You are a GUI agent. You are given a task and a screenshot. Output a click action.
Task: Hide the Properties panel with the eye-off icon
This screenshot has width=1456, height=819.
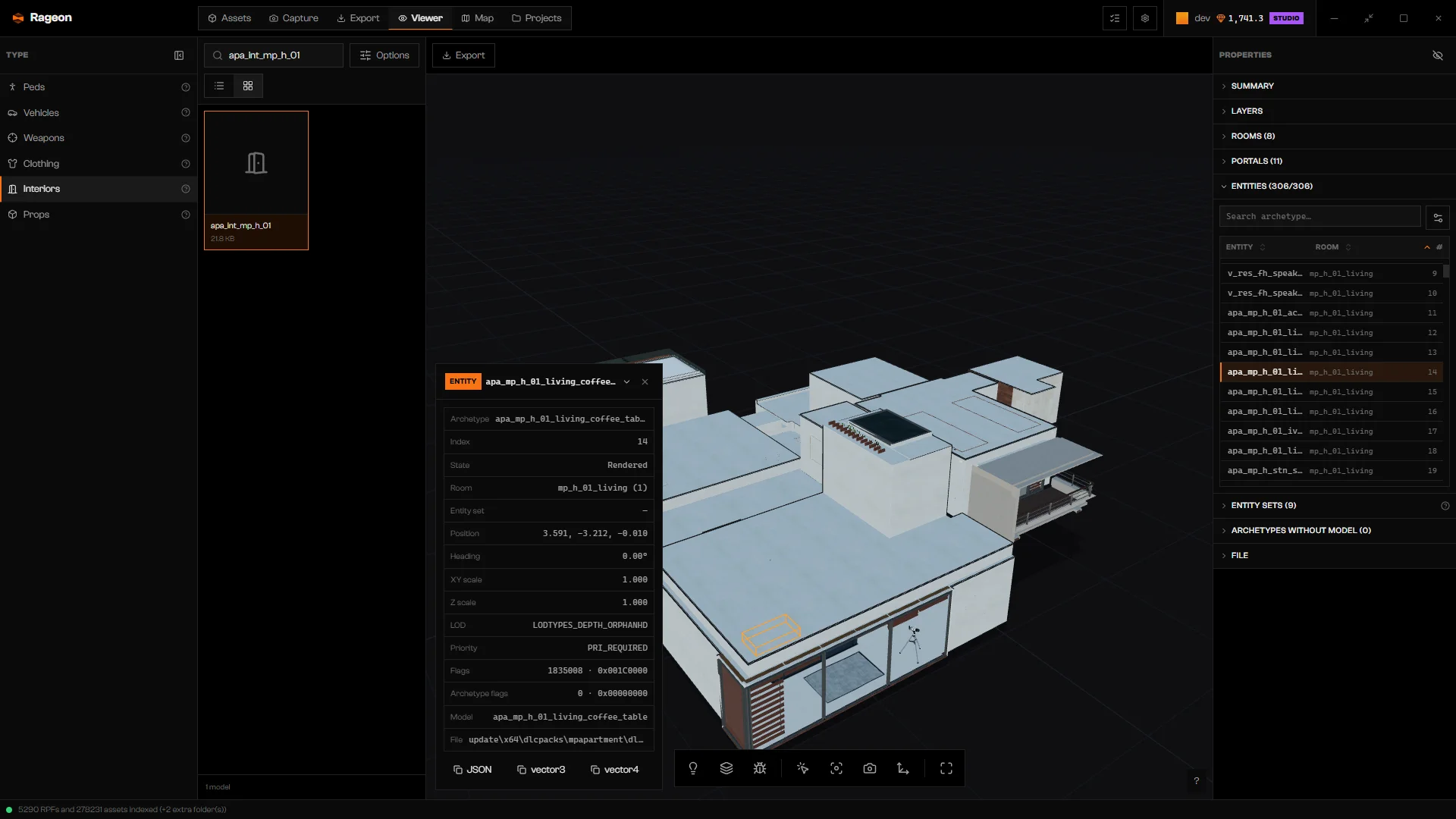[1438, 55]
